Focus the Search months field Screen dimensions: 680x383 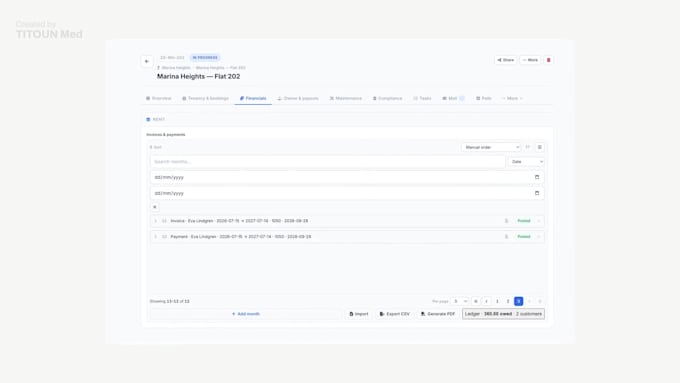click(328, 162)
